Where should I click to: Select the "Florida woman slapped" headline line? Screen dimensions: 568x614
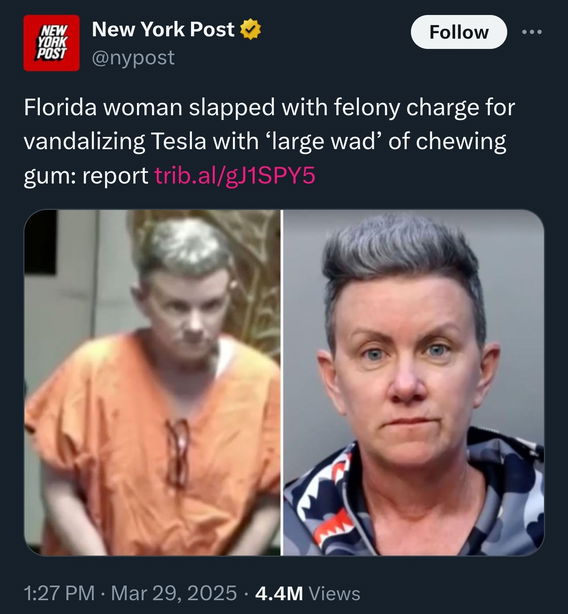[x=269, y=108]
